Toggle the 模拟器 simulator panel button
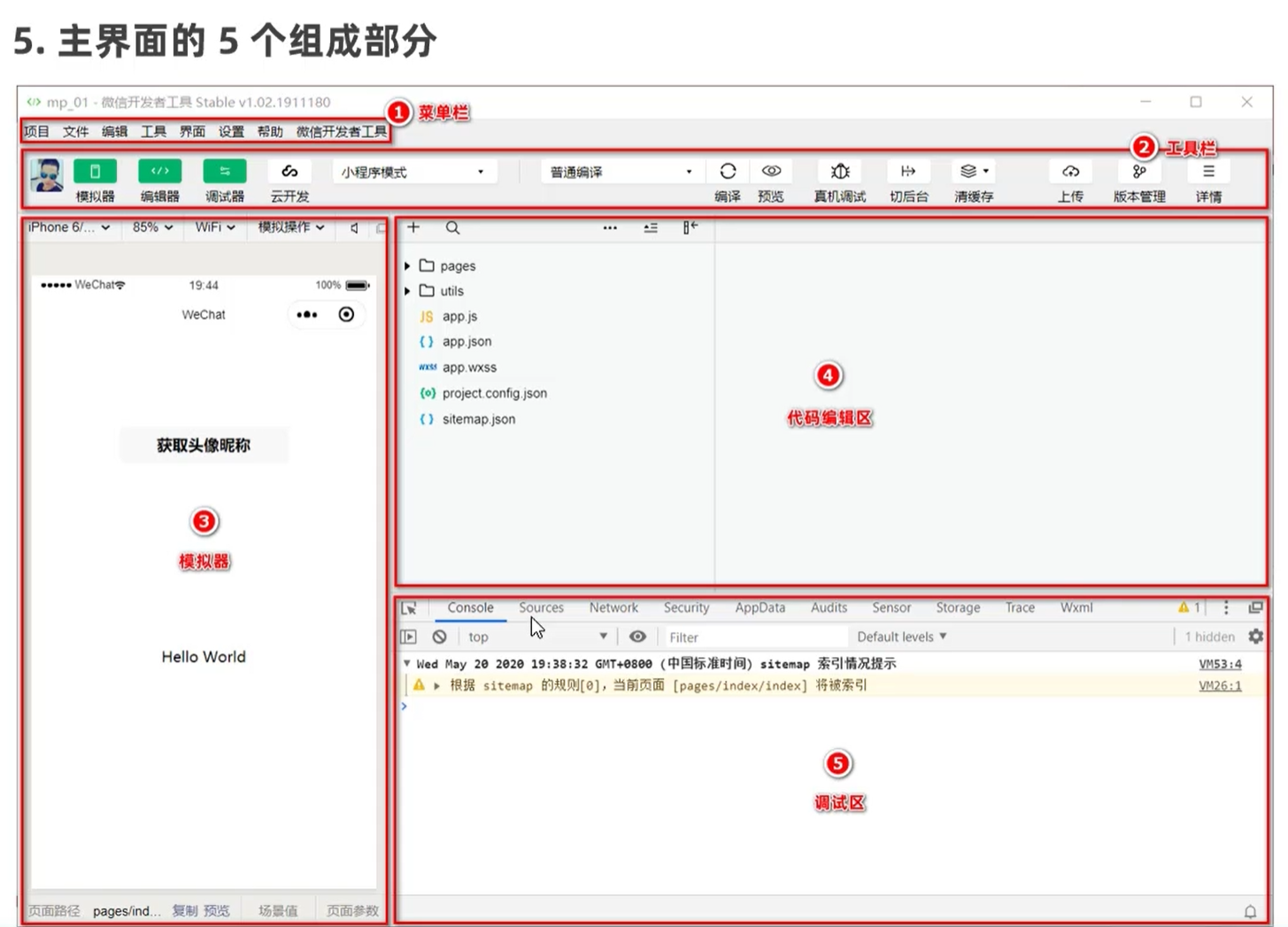The width and height of the screenshot is (1288, 927). click(95, 172)
